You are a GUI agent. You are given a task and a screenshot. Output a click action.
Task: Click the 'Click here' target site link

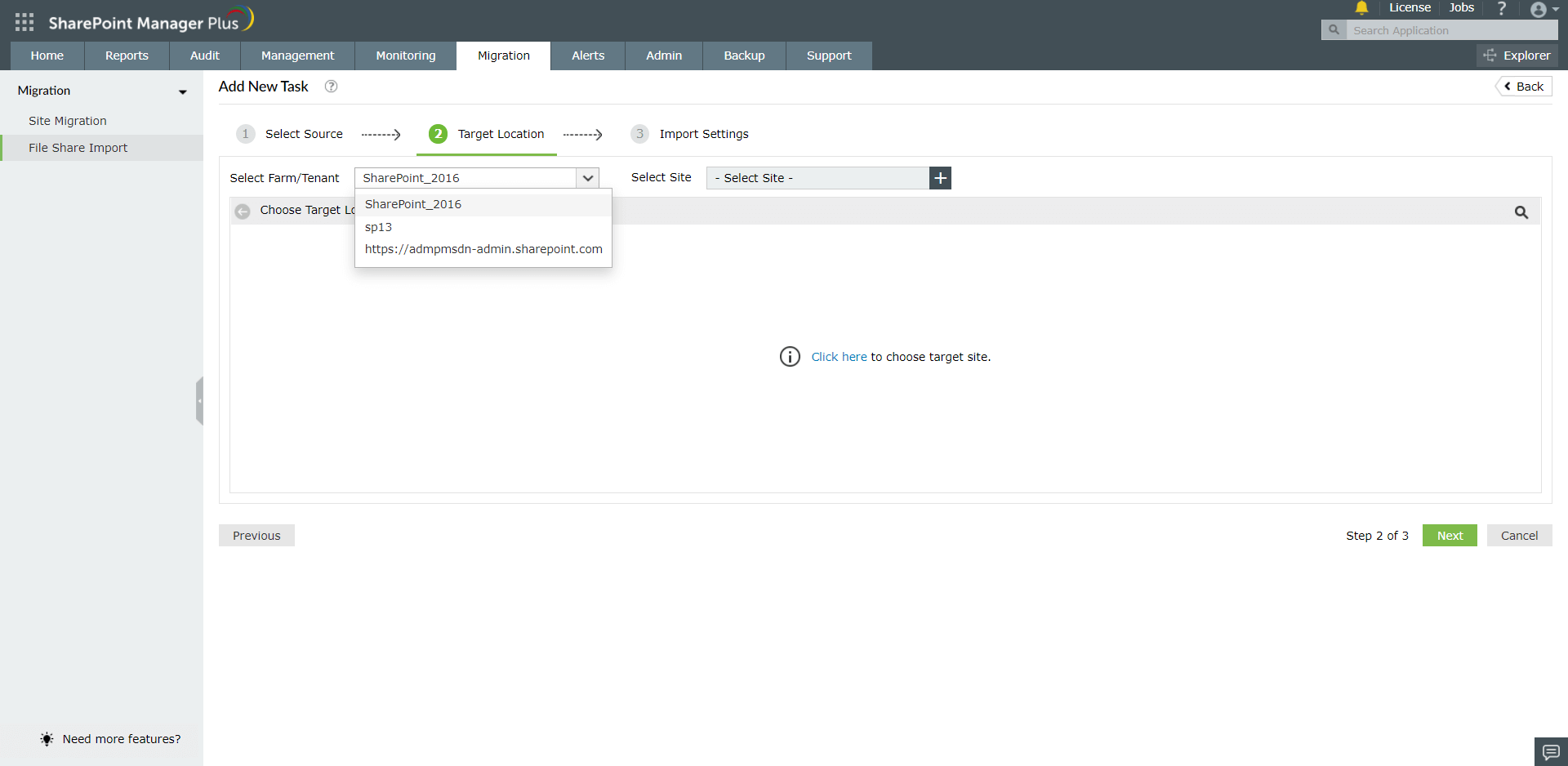click(x=839, y=357)
